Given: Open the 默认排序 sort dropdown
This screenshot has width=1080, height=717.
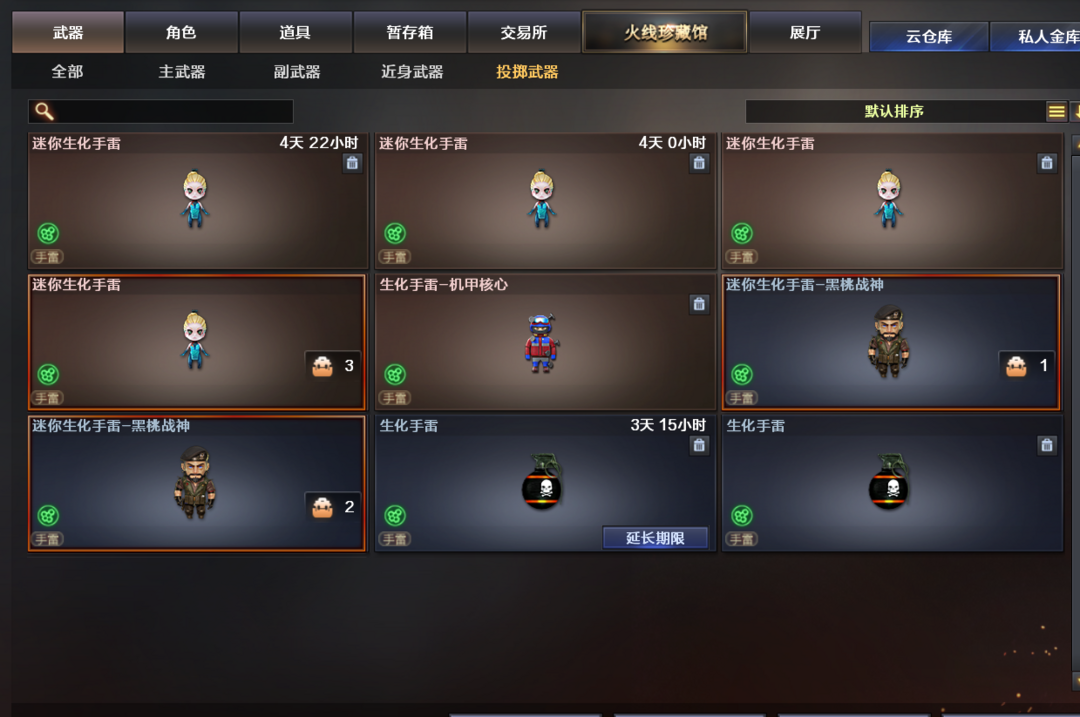Looking at the screenshot, I should (x=894, y=111).
